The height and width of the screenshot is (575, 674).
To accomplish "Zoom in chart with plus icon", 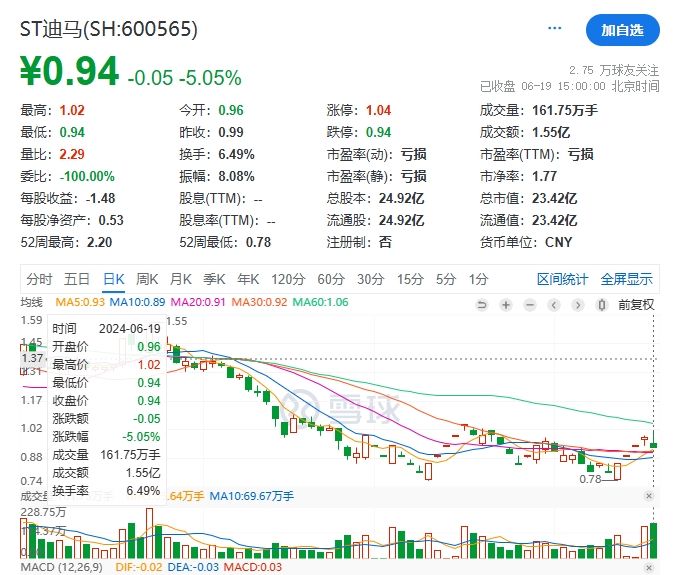I will [x=506, y=305].
